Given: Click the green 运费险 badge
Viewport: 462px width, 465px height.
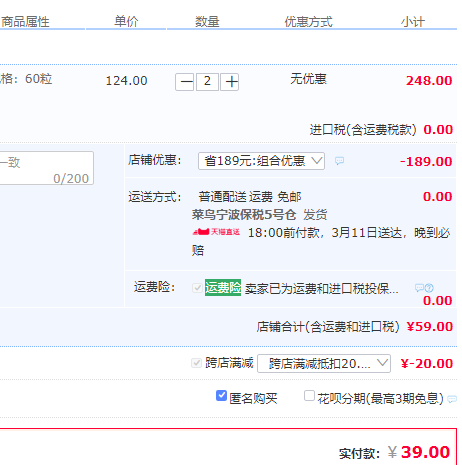Looking at the screenshot, I should 223,287.
